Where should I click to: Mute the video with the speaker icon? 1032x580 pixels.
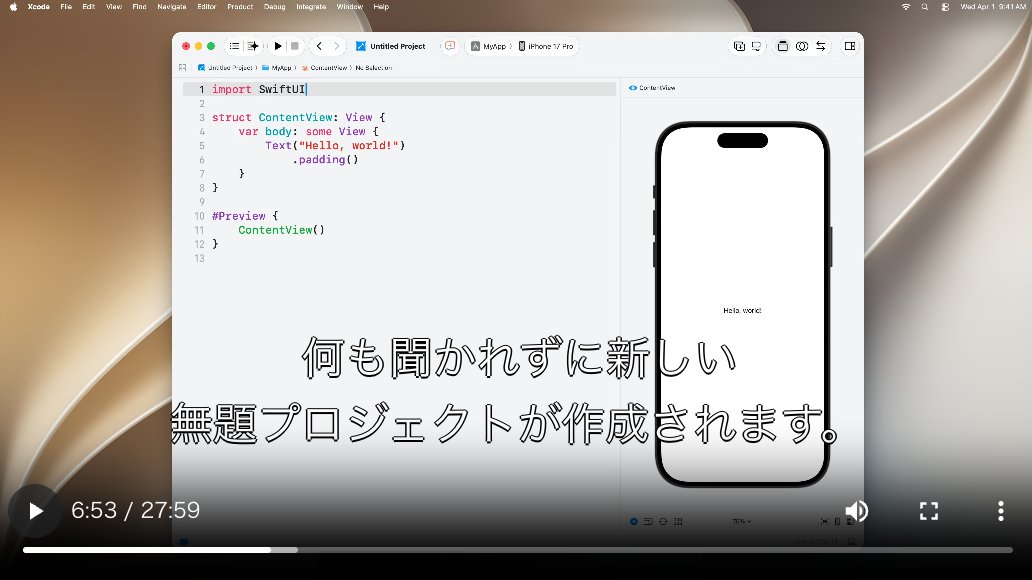(x=856, y=511)
